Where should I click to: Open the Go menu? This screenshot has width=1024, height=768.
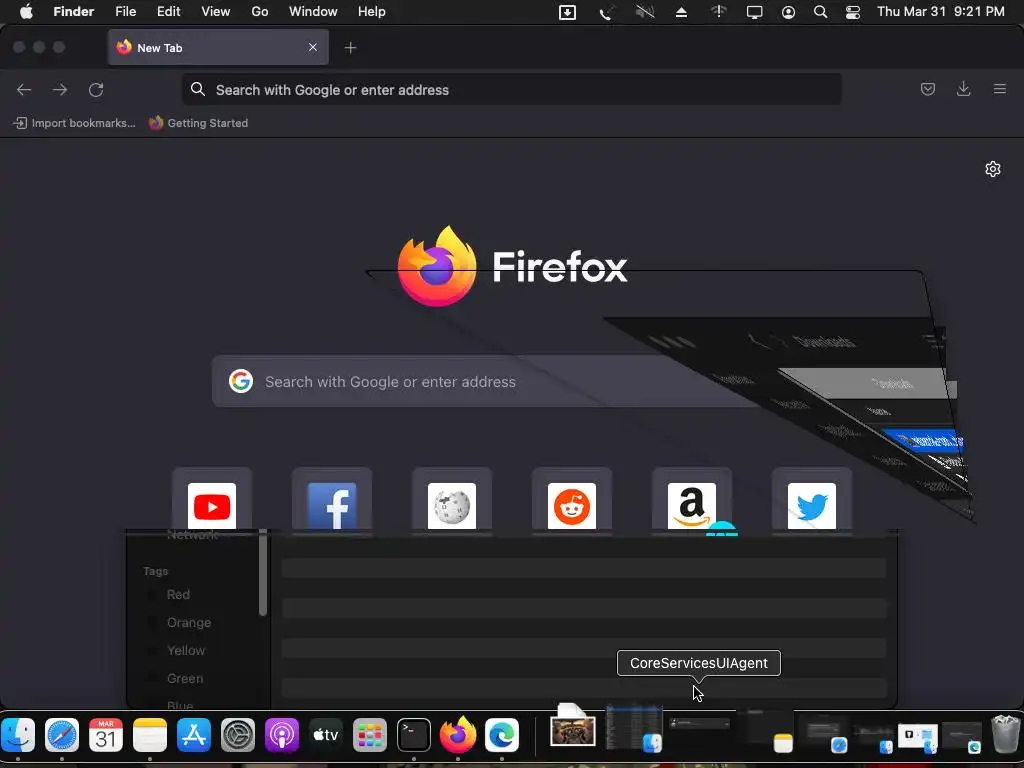(x=260, y=12)
